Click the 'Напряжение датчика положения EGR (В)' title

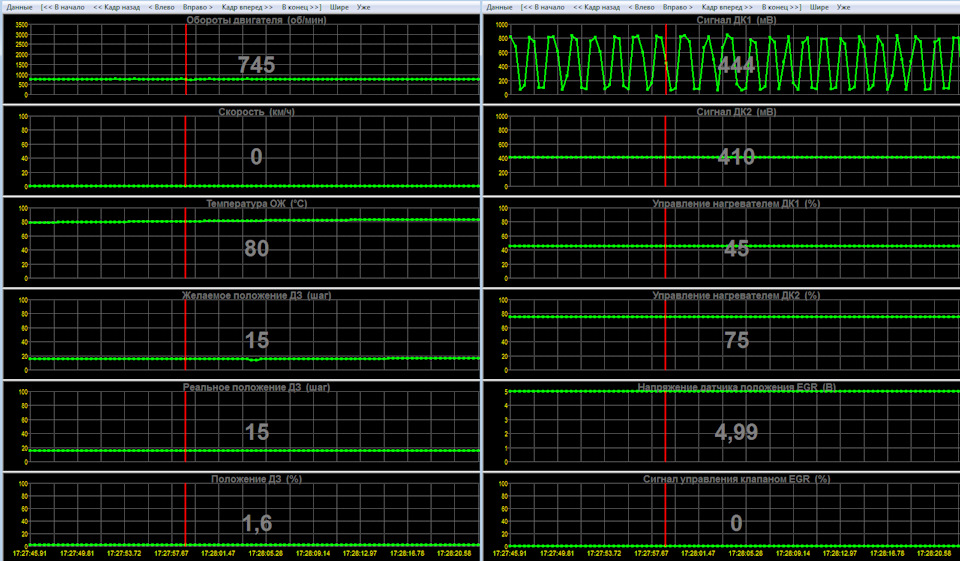(x=737, y=387)
